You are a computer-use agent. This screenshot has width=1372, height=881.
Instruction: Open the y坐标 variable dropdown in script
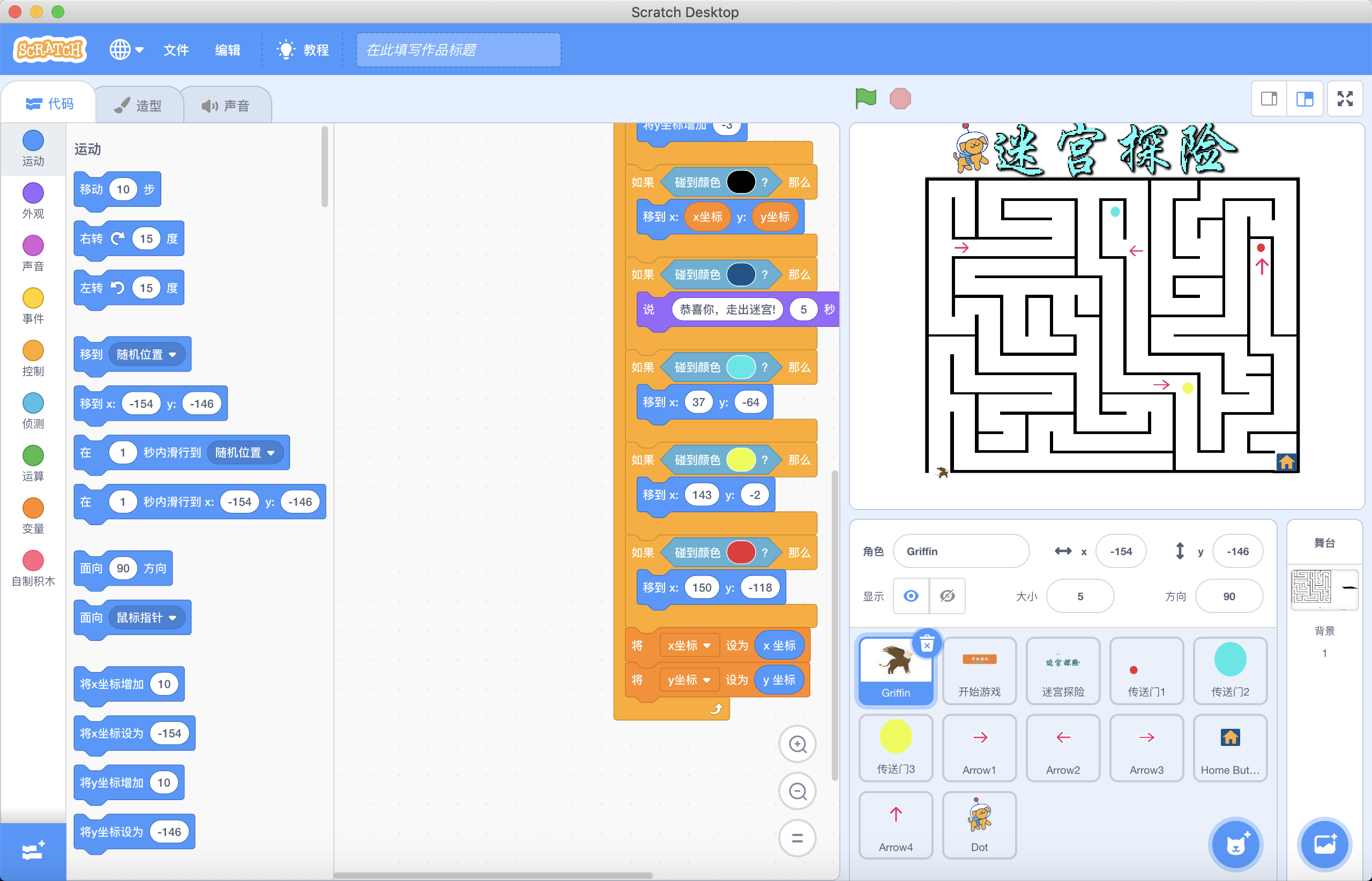[x=689, y=680]
